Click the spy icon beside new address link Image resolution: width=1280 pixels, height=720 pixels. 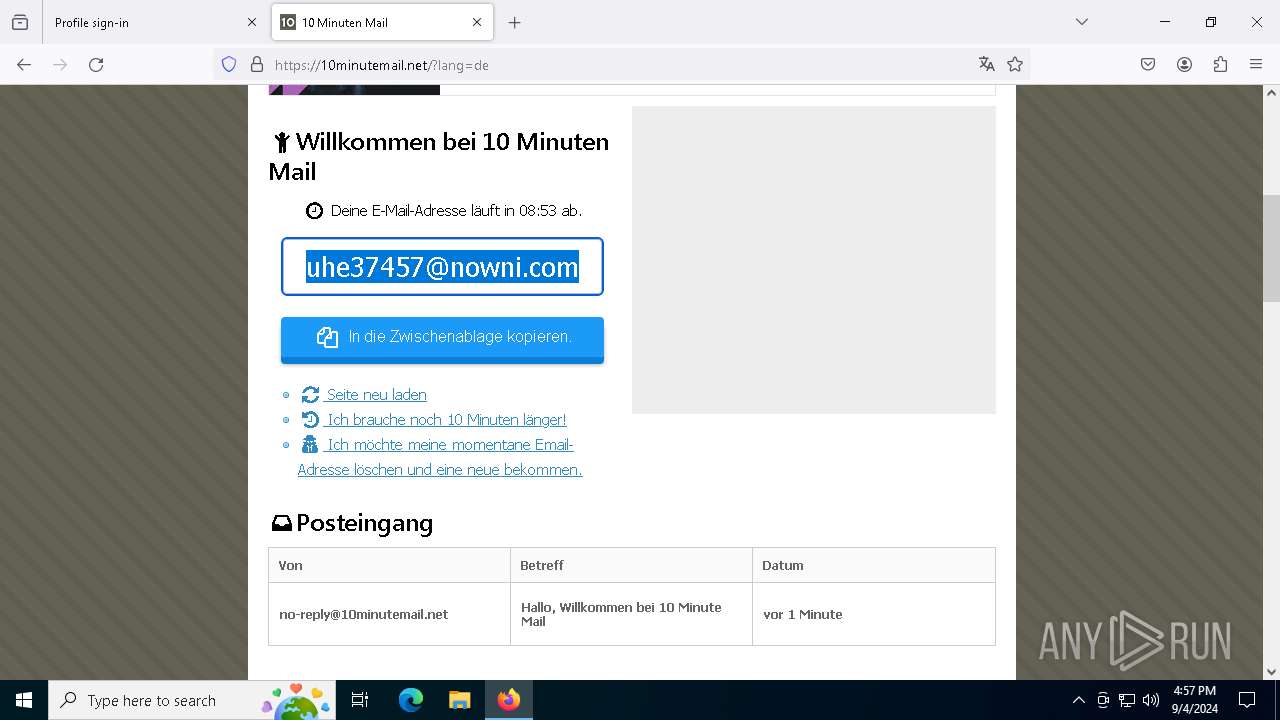tap(311, 444)
